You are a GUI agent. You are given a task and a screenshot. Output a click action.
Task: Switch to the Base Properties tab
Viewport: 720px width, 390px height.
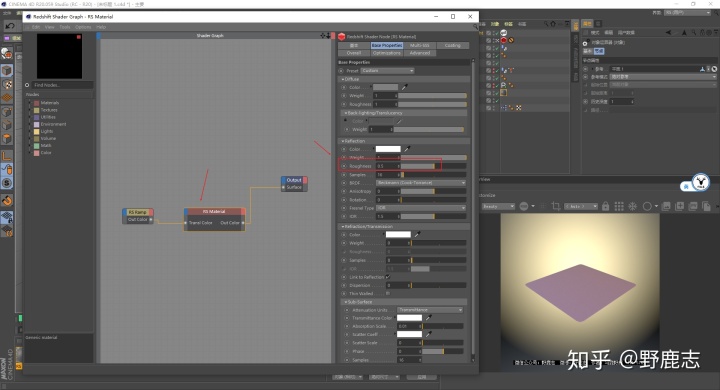coord(387,45)
